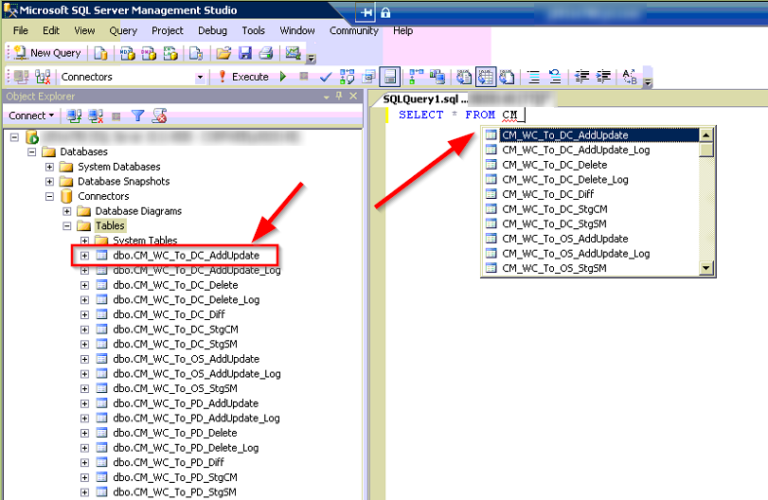Click the Parse checkmark icon
This screenshot has width=768, height=500.
click(325, 77)
